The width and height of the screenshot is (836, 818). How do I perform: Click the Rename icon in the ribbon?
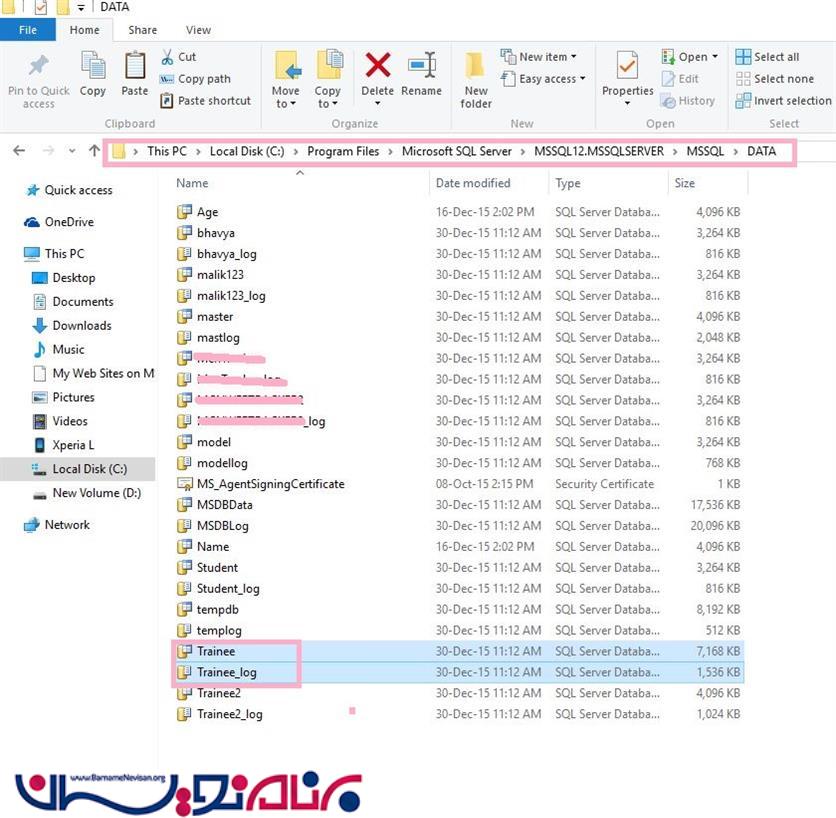click(421, 67)
